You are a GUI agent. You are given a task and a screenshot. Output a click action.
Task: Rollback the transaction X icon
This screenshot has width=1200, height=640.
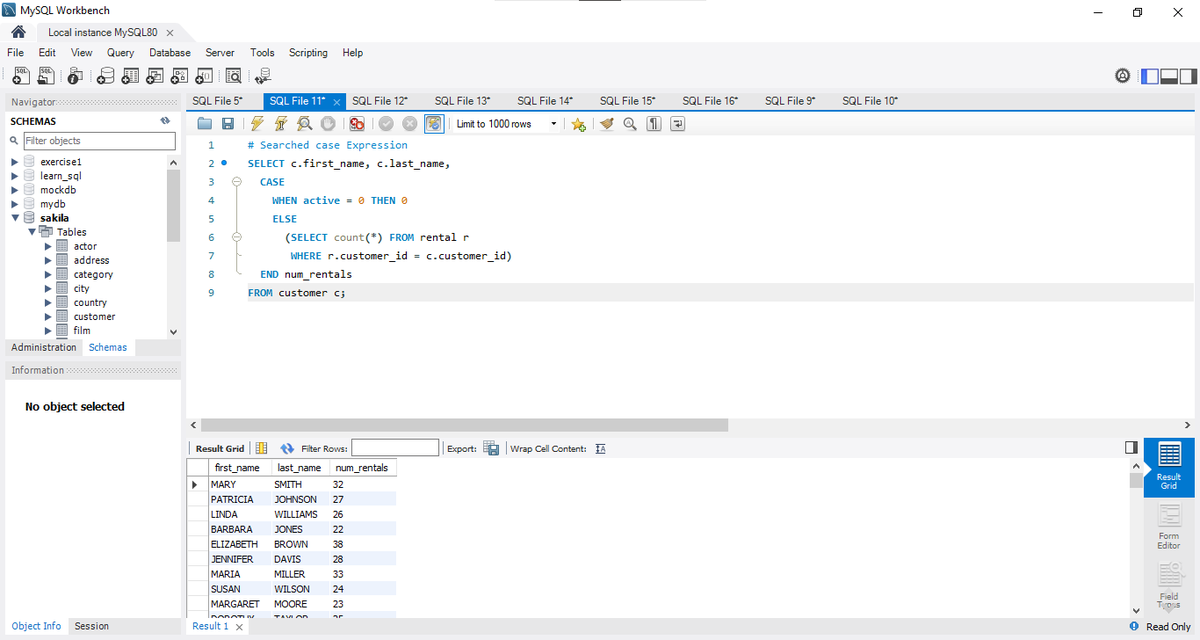tap(409, 124)
